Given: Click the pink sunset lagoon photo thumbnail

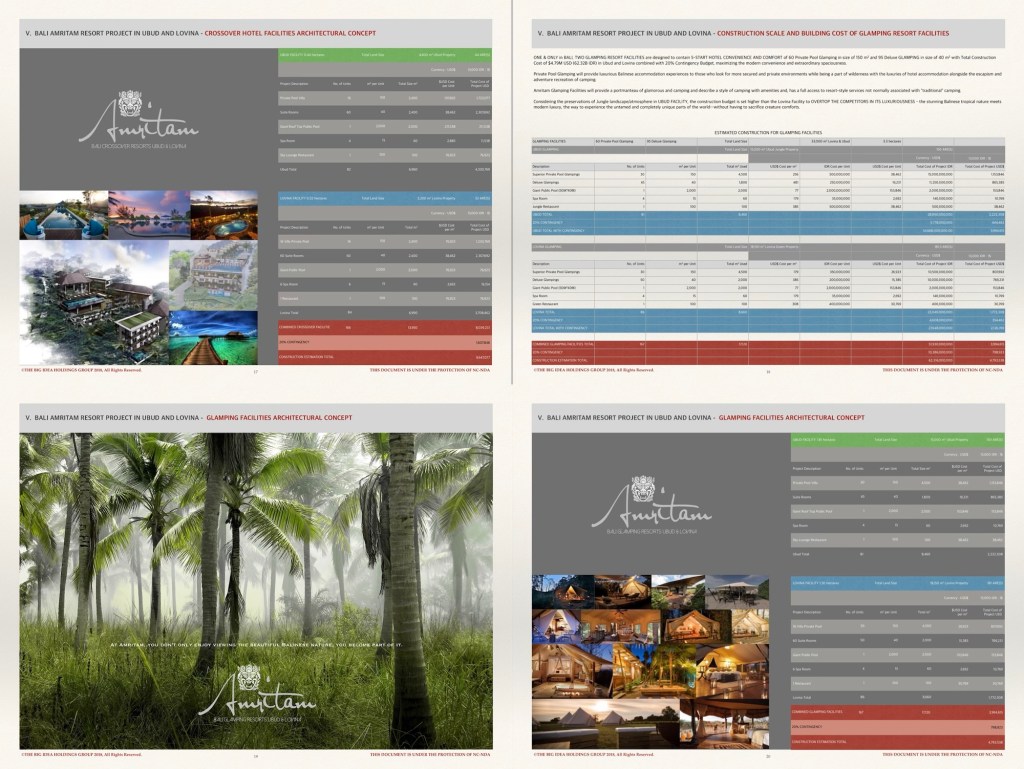Looking at the screenshot, I should 149,215.
